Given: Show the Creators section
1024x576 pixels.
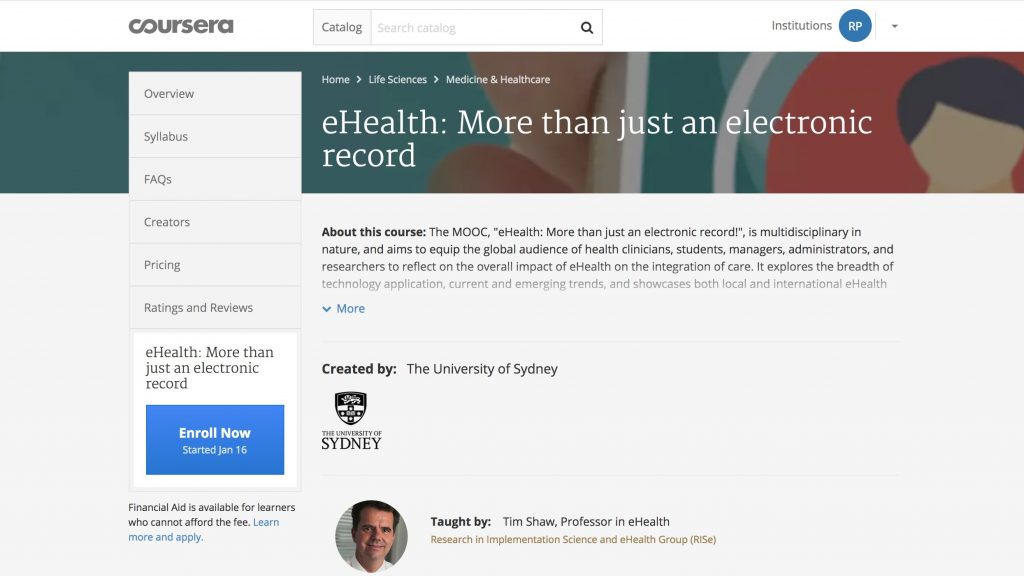Looking at the screenshot, I should 215,222.
